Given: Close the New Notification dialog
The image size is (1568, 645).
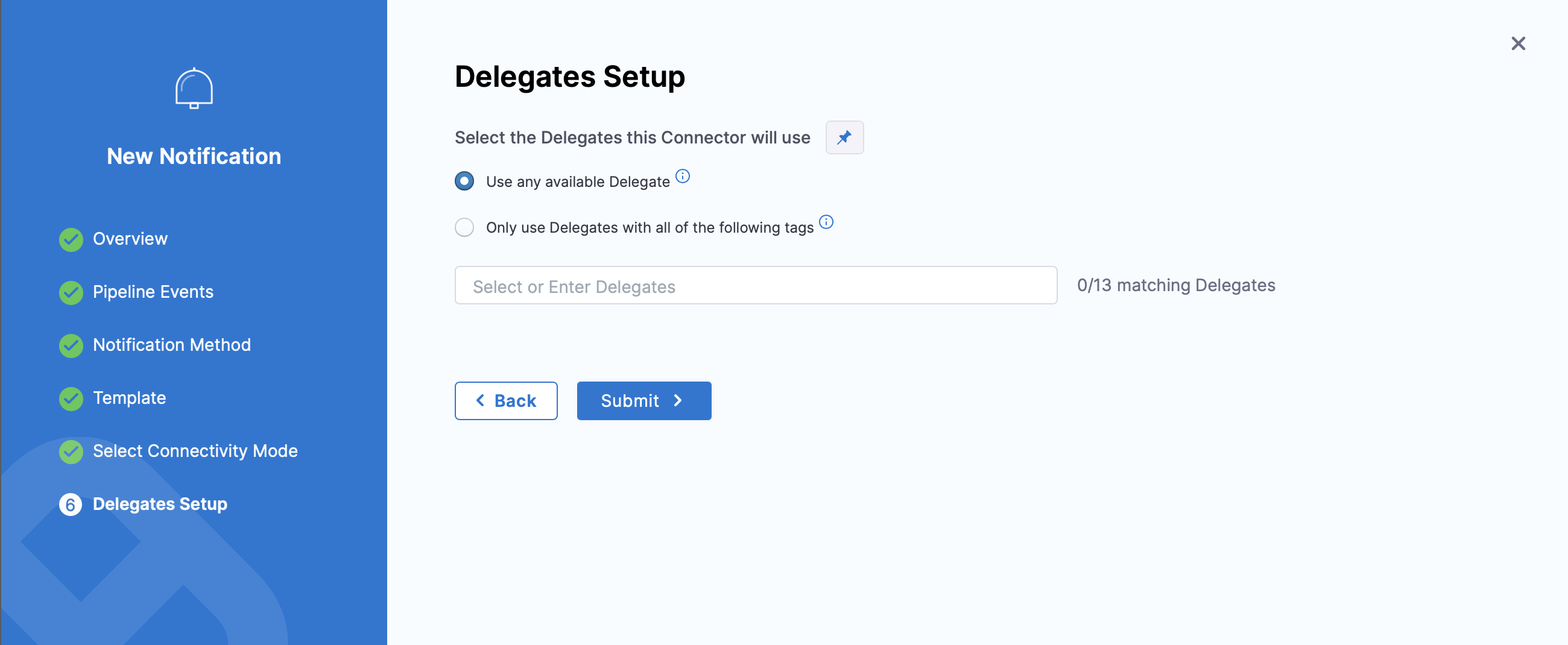Looking at the screenshot, I should coord(1517,43).
